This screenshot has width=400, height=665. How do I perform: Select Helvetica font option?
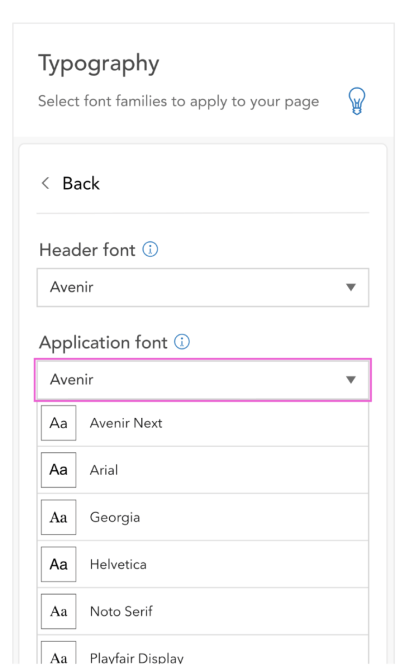pos(203,564)
